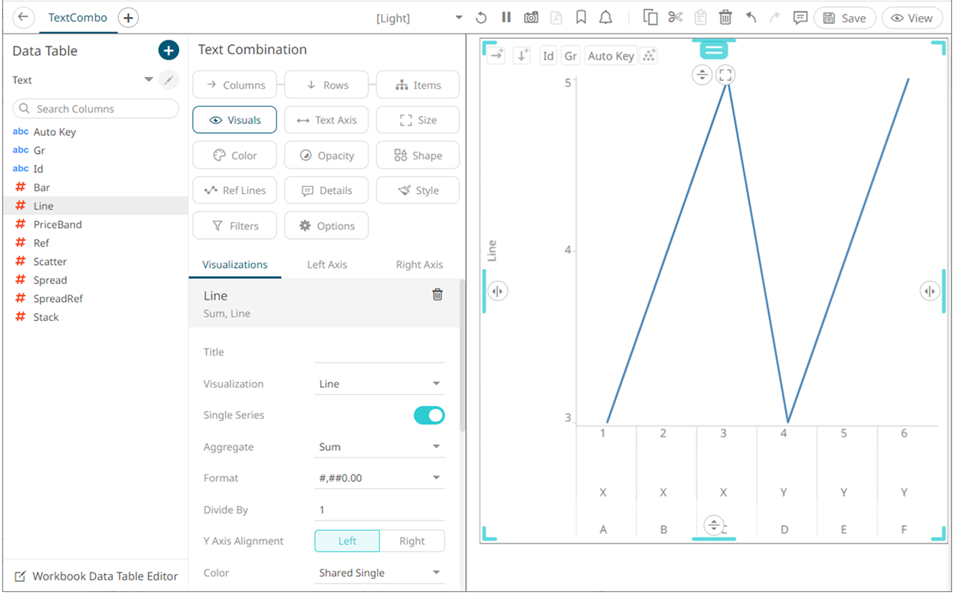955x595 pixels.
Task: Click the bookmark icon
Action: click(581, 18)
